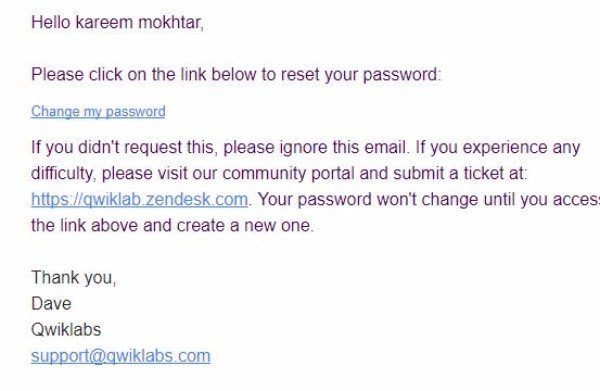Open the Change my password link
The image size is (600, 391).
98,111
